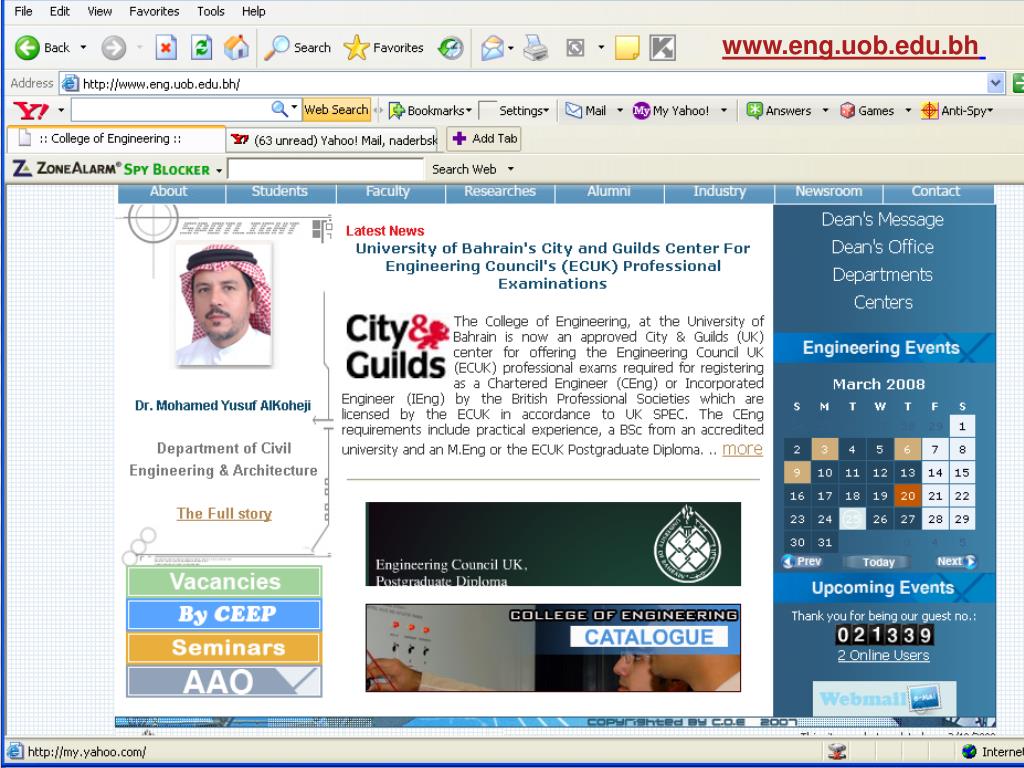Click the Yahoo toolbar search magnifier
The width and height of the screenshot is (1024, 768).
[x=279, y=109]
